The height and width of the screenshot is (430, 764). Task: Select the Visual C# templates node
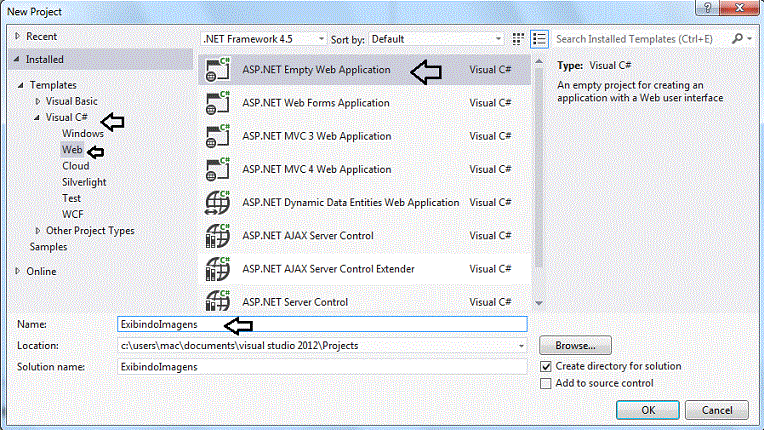pos(66,117)
